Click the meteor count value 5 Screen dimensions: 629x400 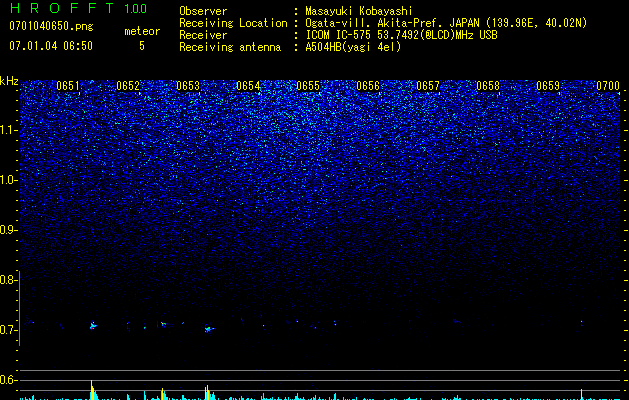pos(142,46)
